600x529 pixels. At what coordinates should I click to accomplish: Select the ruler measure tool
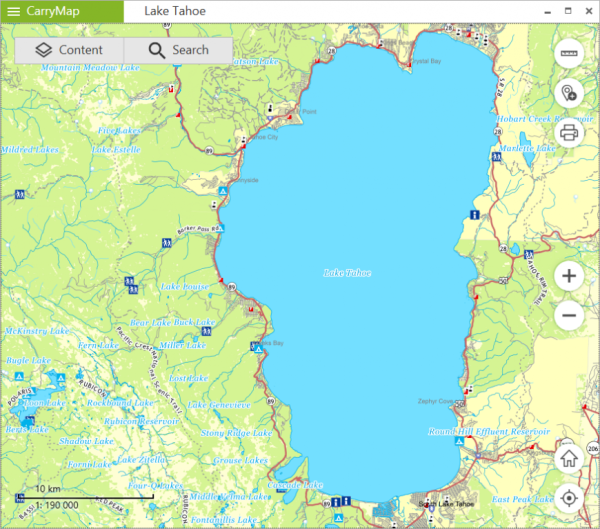[x=569, y=55]
